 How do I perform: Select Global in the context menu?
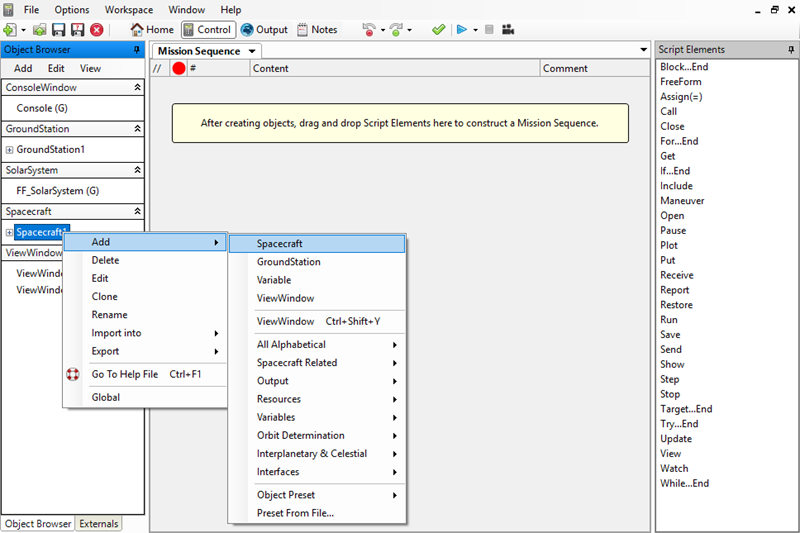[x=145, y=397]
